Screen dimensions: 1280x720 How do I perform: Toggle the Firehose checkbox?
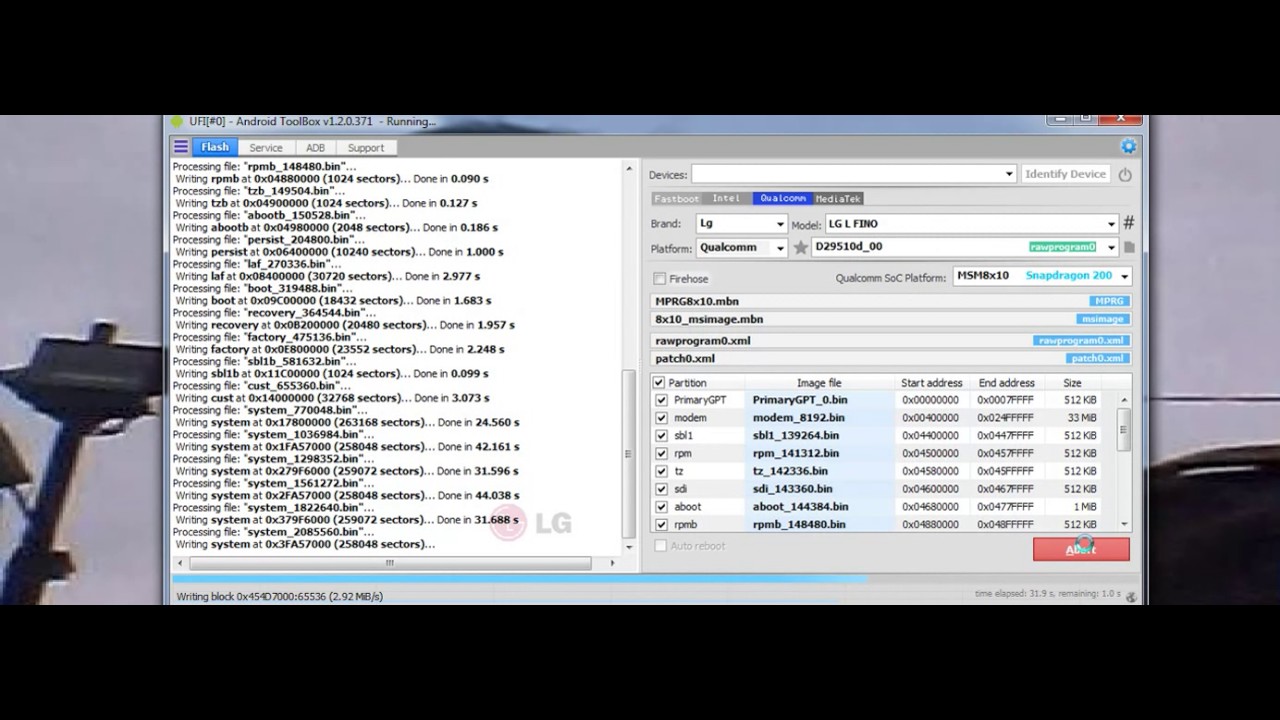(659, 279)
